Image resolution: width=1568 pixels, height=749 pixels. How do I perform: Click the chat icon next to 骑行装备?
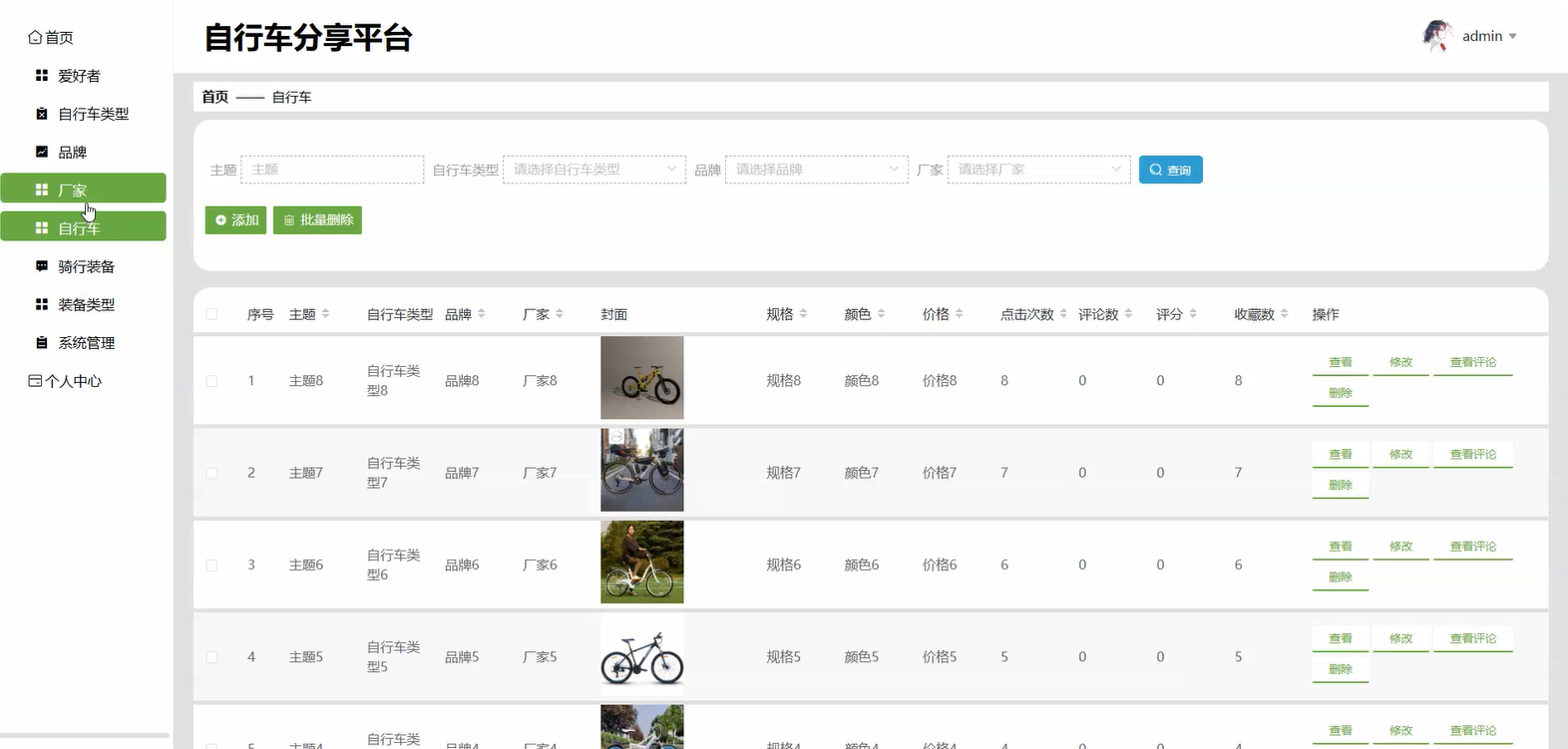click(x=42, y=266)
